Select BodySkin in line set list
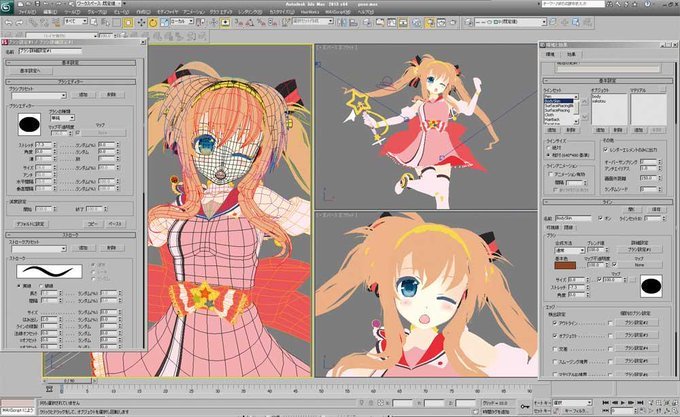Screen dimensions: 680x417 tap(559, 101)
